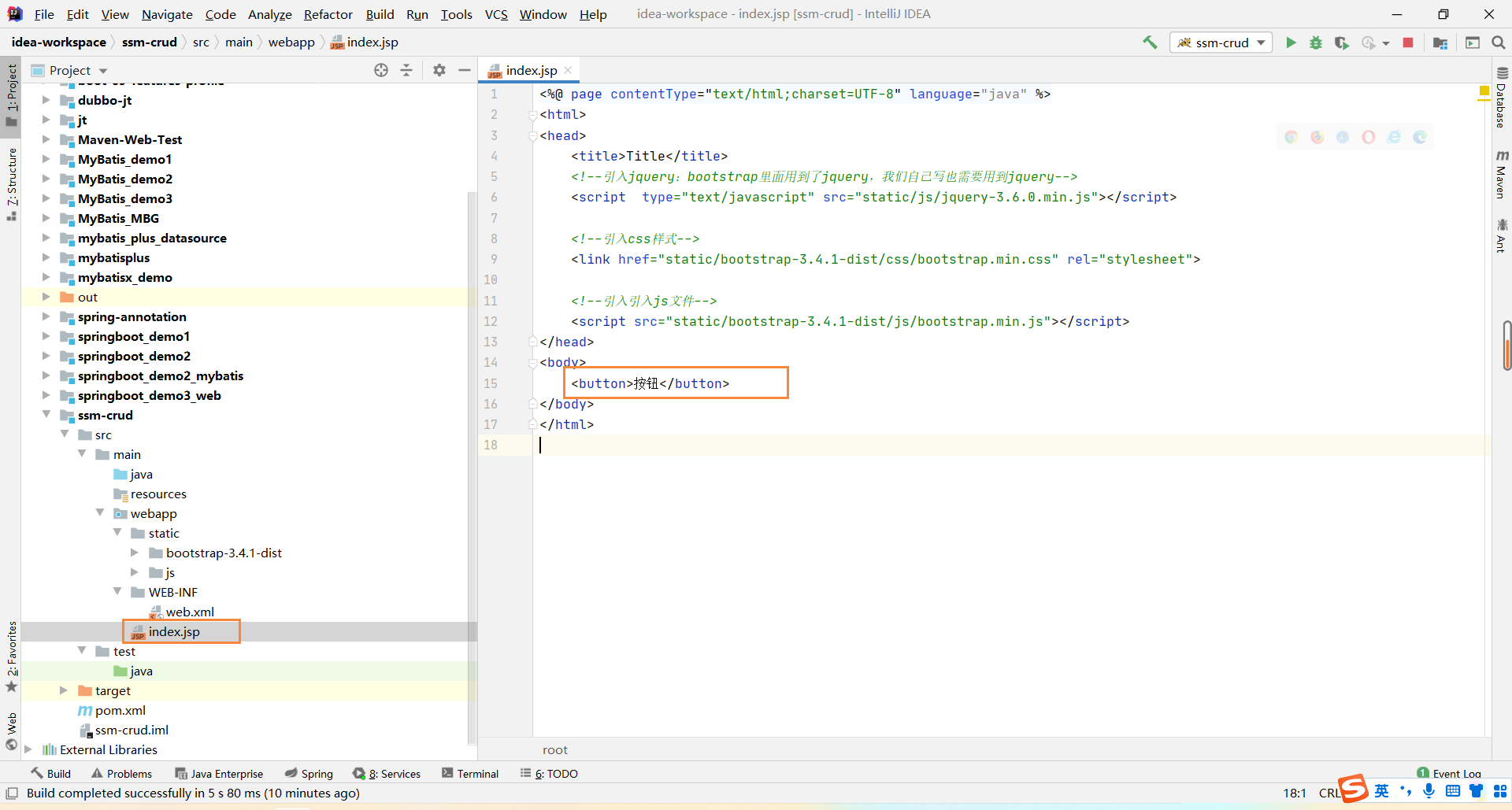
Task: Click the Build project hammer icon
Action: [x=1150, y=43]
